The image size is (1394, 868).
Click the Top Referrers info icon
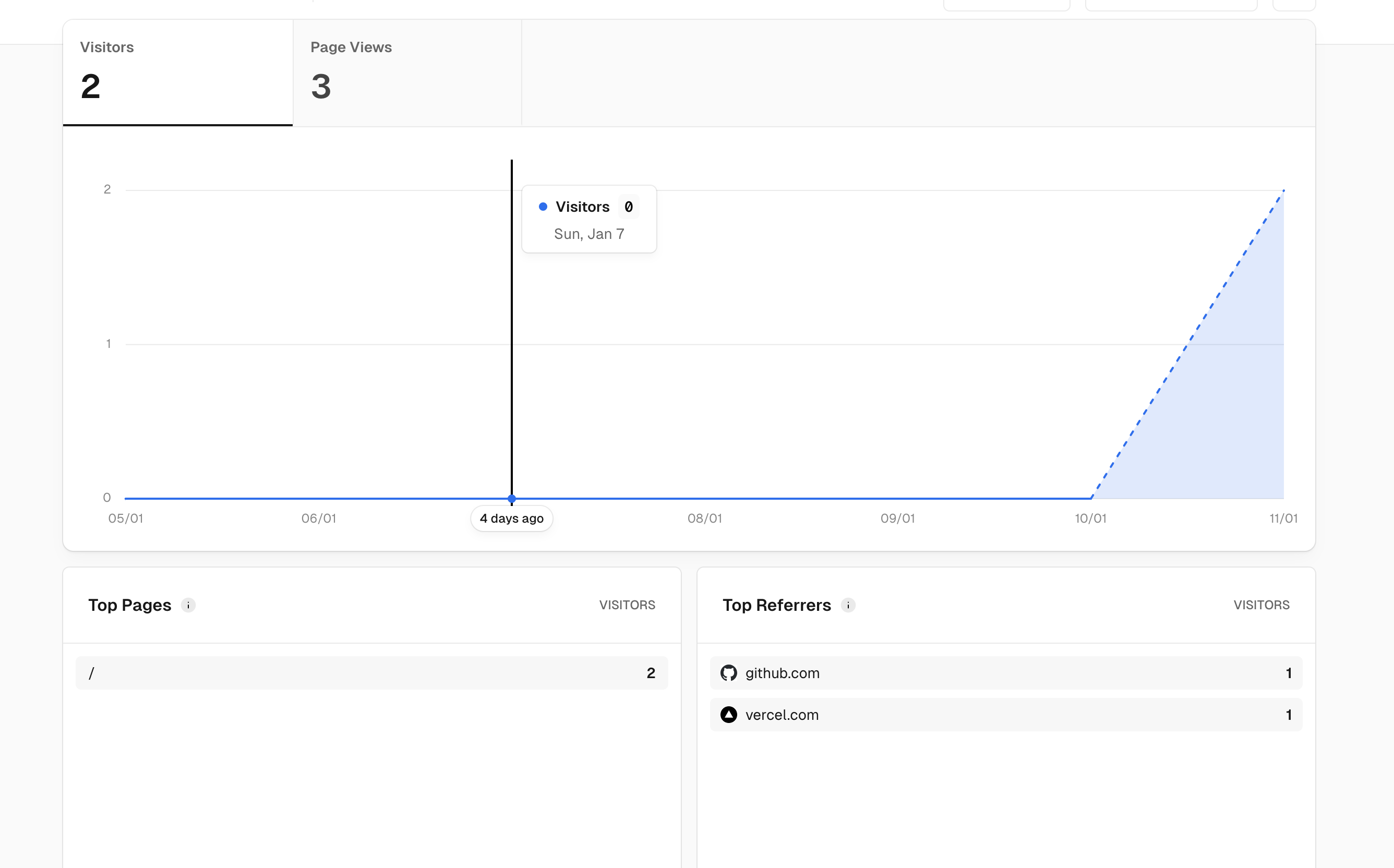[x=848, y=605]
